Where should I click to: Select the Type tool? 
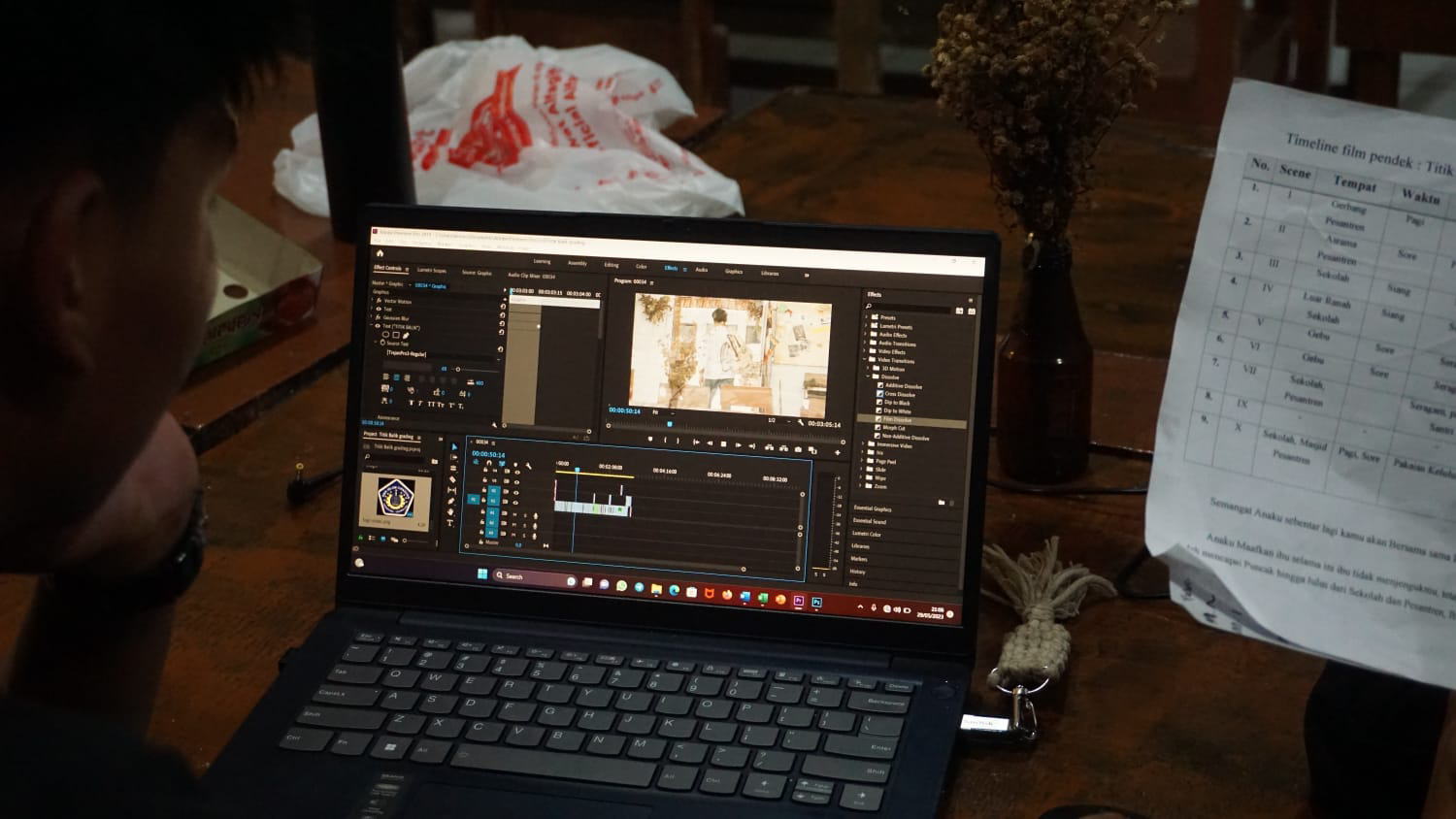click(x=449, y=522)
